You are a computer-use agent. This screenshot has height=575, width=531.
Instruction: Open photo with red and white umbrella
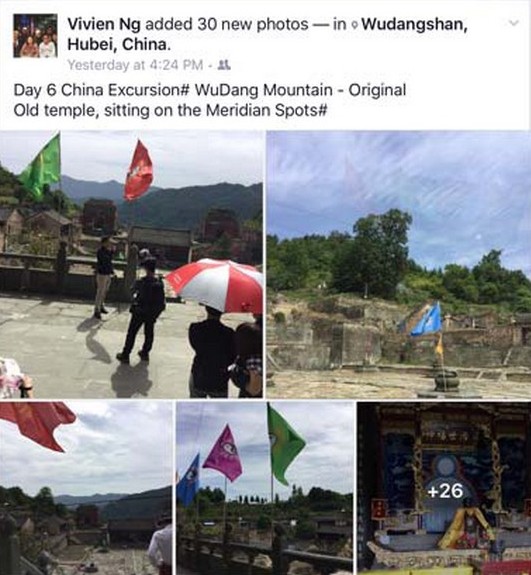pyautogui.click(x=131, y=264)
